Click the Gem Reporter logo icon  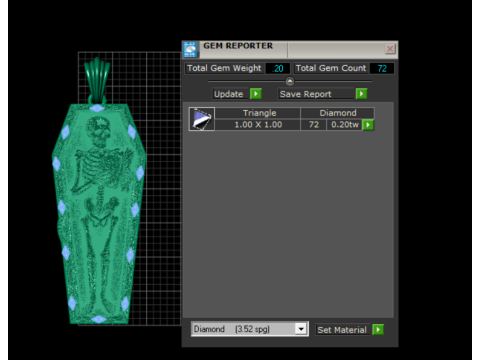(190, 49)
